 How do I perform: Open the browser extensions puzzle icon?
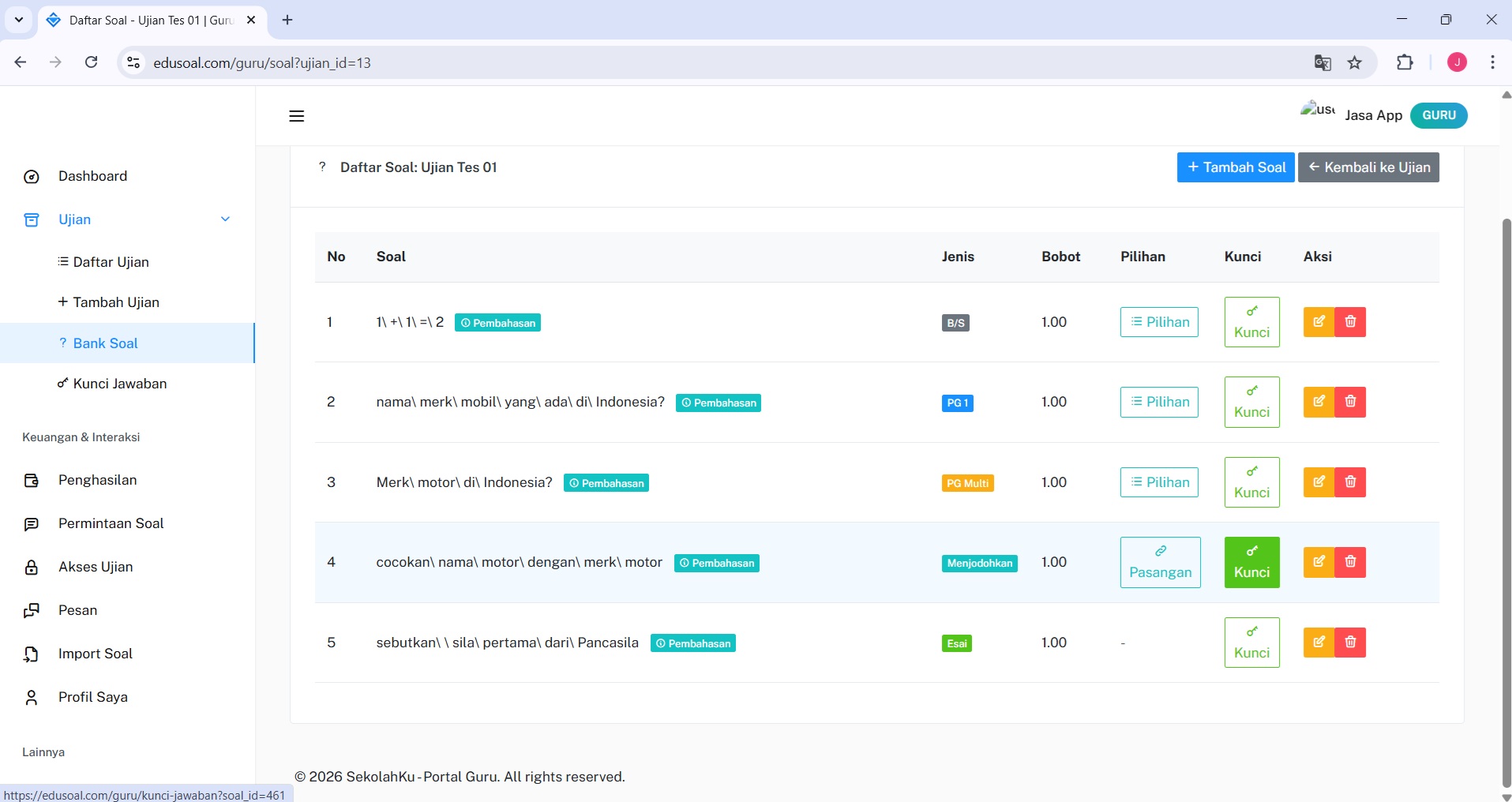click(x=1405, y=62)
